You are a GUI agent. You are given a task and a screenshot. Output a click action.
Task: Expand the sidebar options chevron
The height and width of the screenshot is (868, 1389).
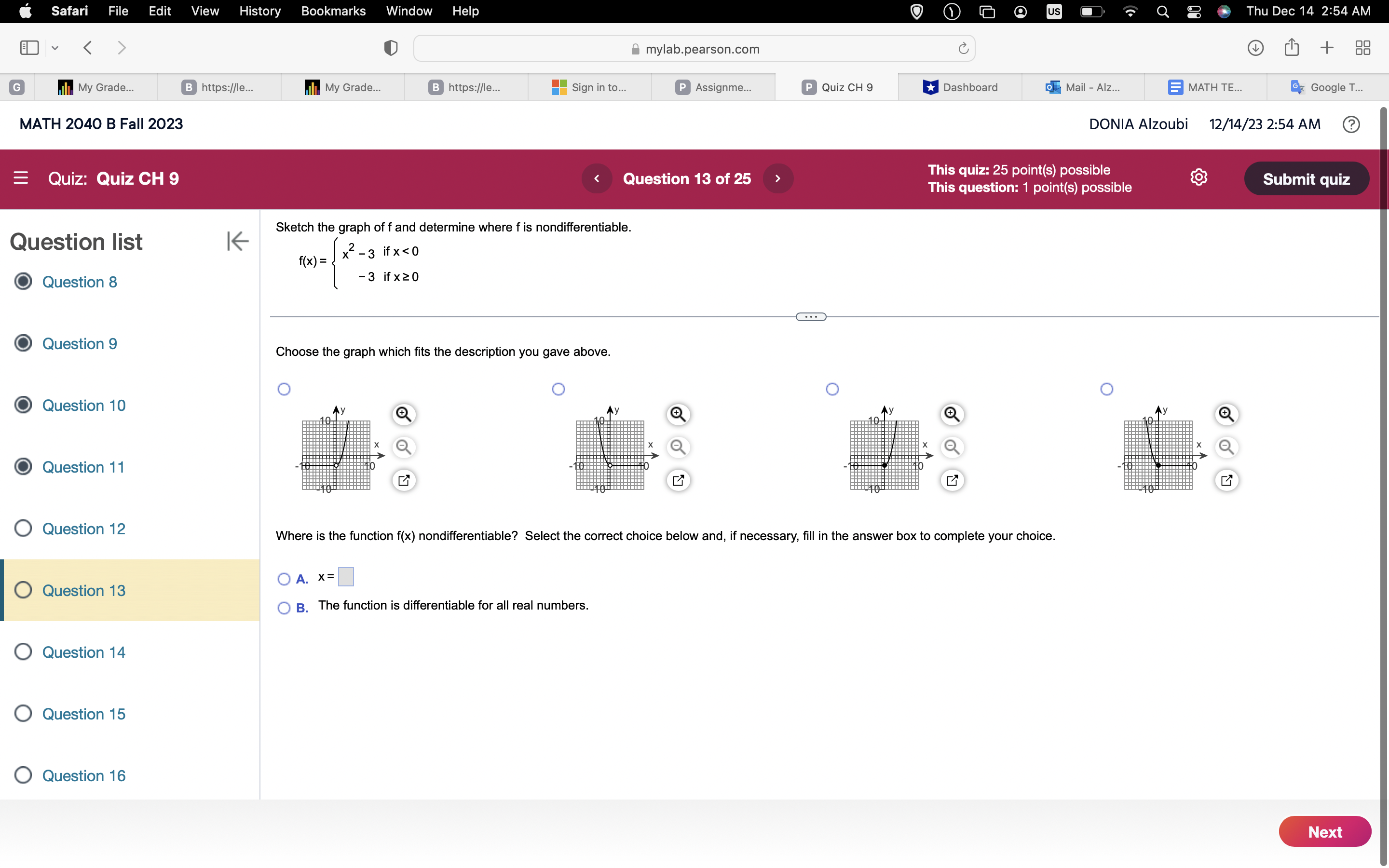coord(55,48)
